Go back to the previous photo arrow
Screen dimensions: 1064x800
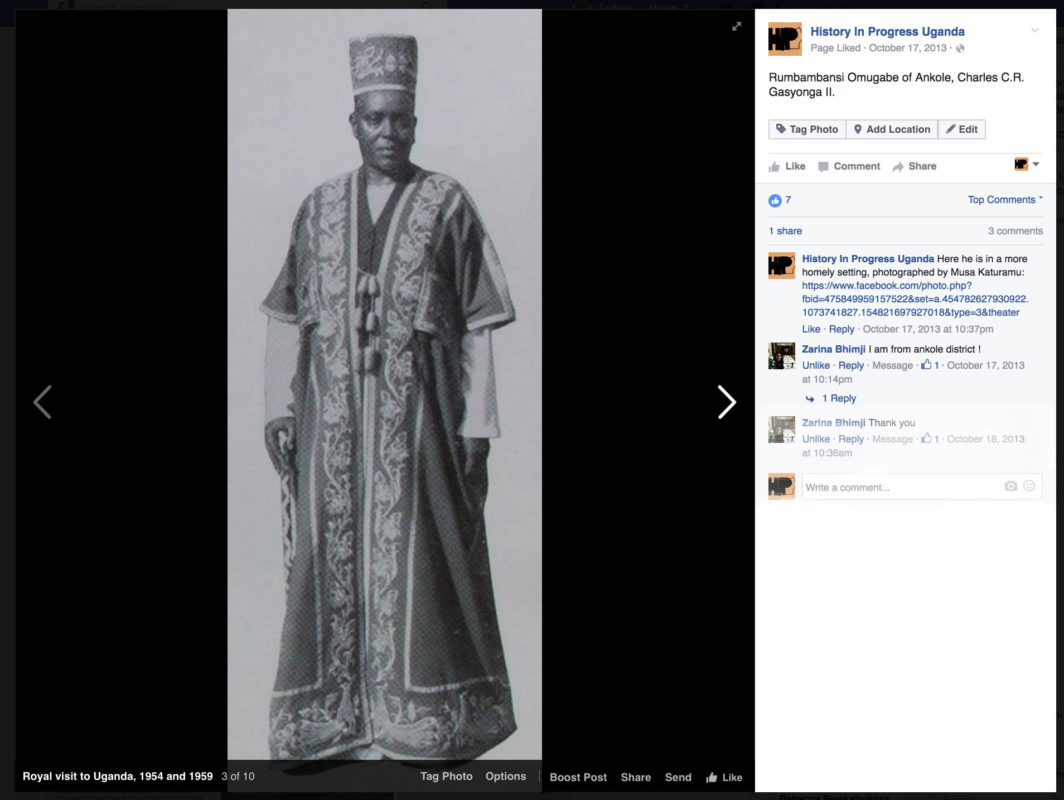(42, 402)
